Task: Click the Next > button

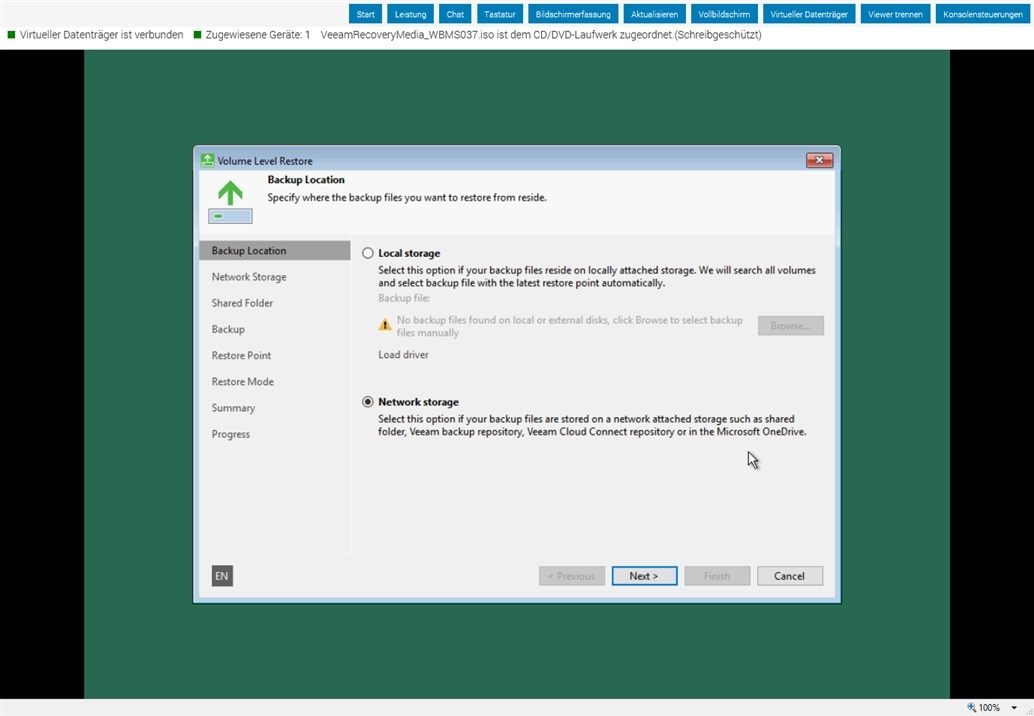Action: pos(644,576)
